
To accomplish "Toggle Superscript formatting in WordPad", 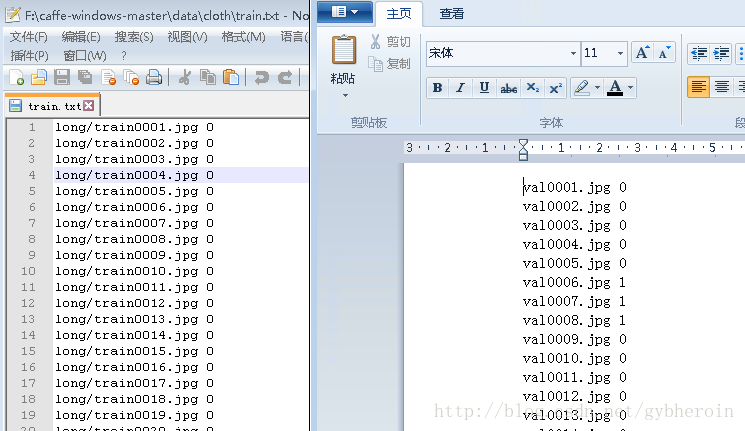I will [x=555, y=88].
